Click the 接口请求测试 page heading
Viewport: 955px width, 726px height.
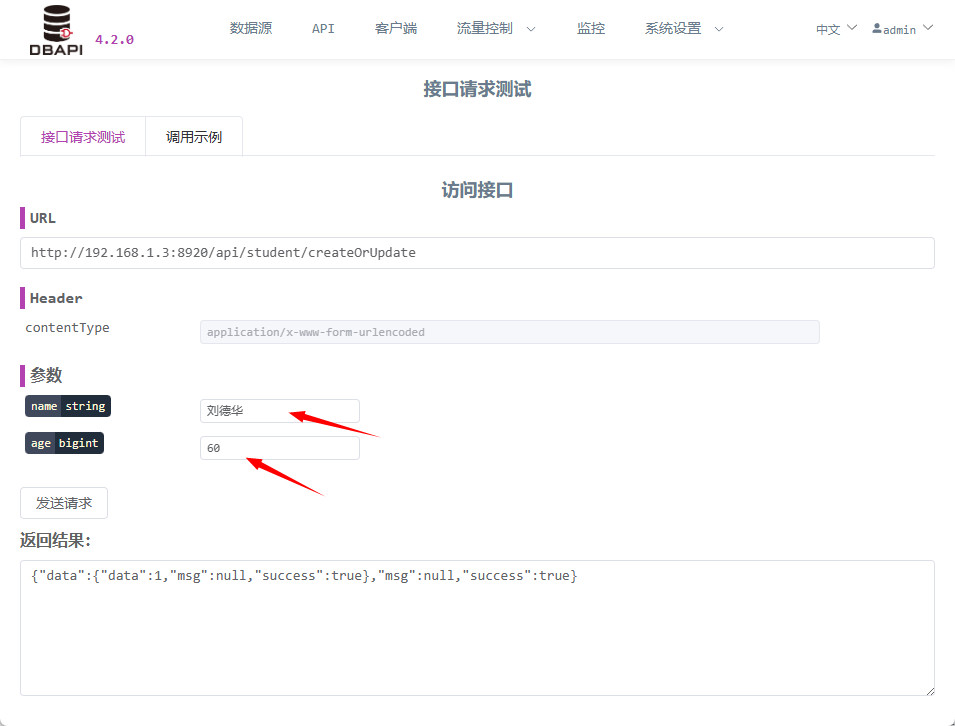coord(477,90)
